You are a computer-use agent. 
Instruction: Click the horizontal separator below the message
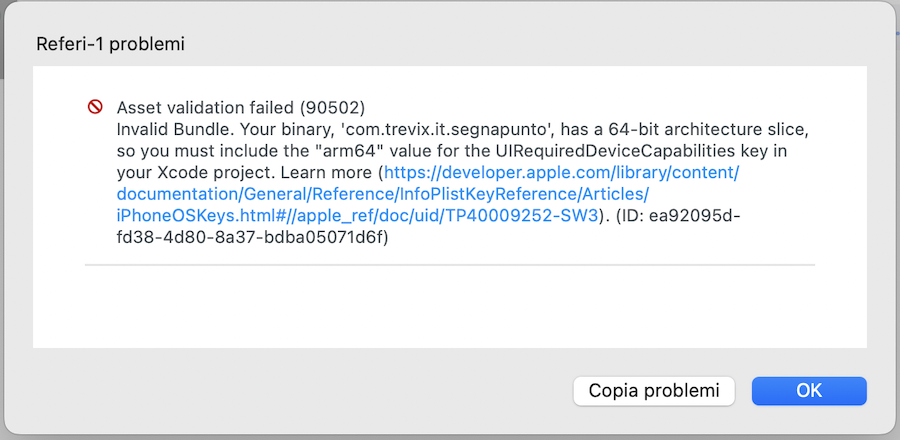450,265
